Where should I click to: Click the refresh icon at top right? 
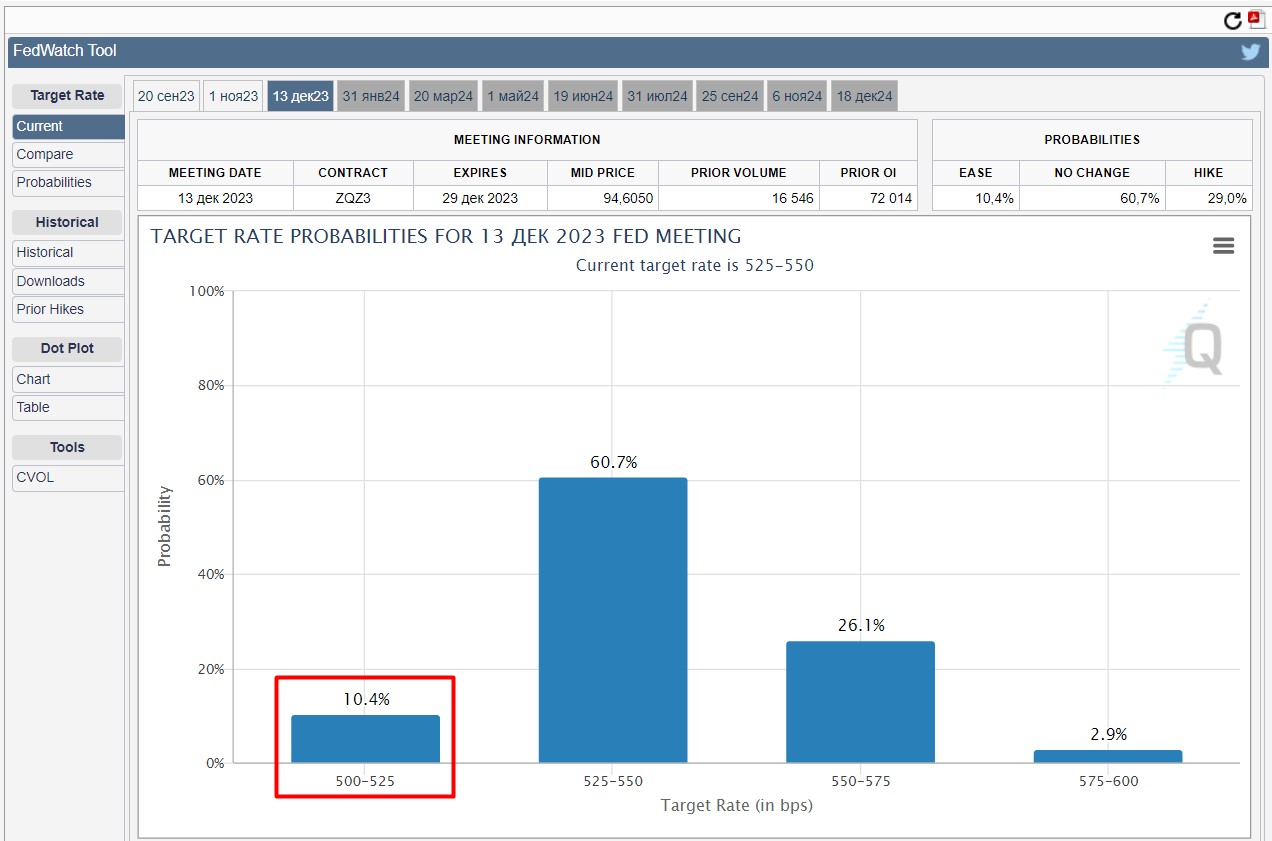tap(1232, 20)
